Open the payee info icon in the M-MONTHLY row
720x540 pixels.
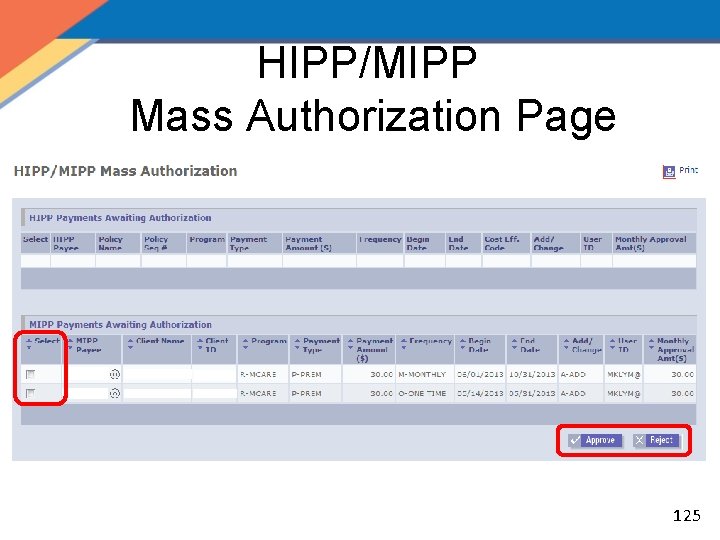tap(115, 374)
